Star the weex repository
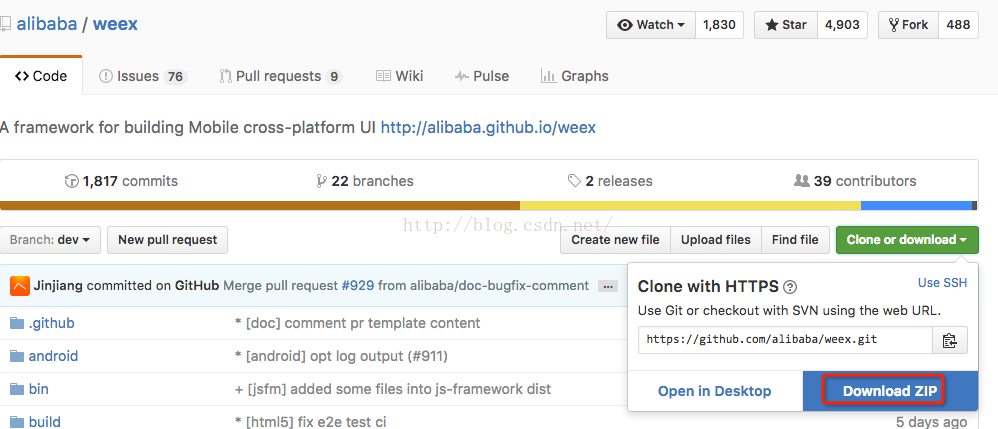The height and width of the screenshot is (429, 998). click(x=786, y=25)
